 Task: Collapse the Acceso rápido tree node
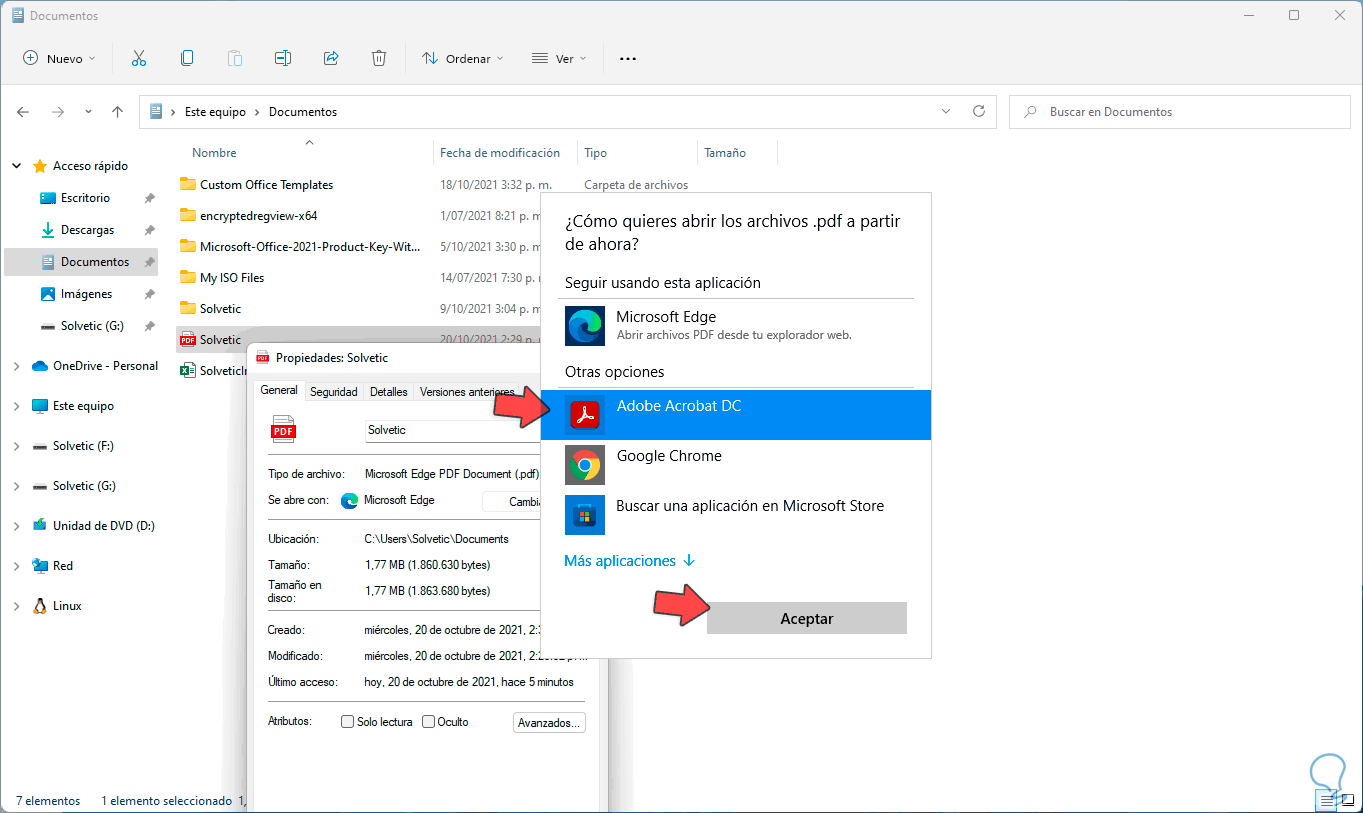[17, 166]
